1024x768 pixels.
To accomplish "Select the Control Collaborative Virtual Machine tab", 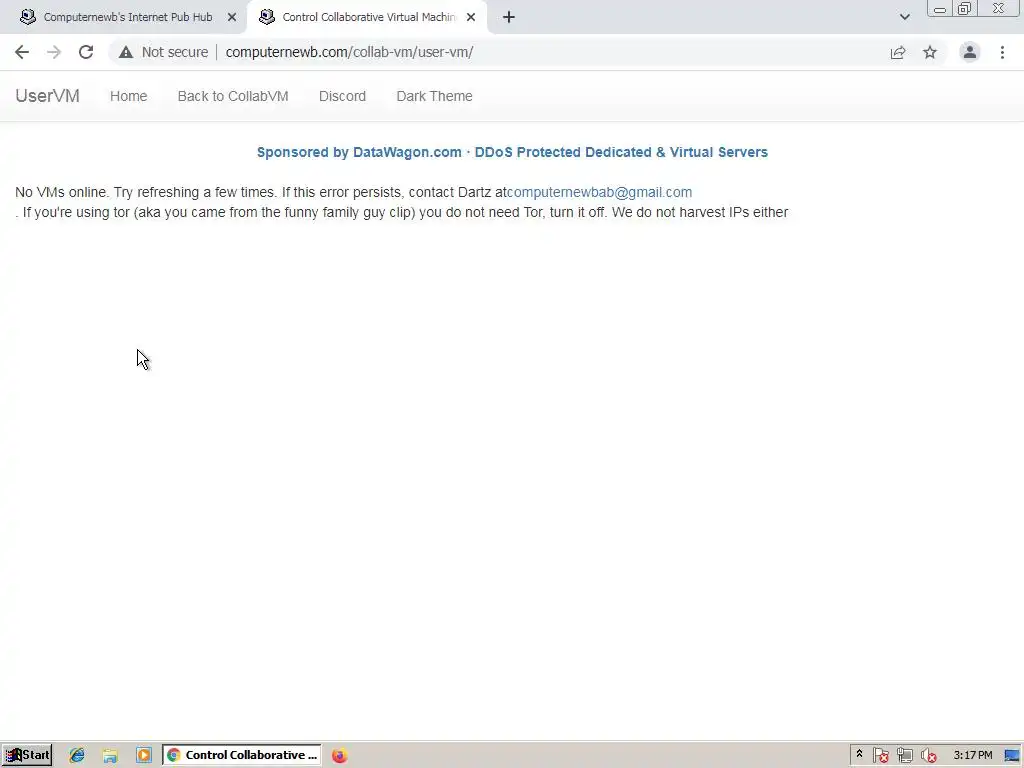I will pyautogui.click(x=368, y=17).
